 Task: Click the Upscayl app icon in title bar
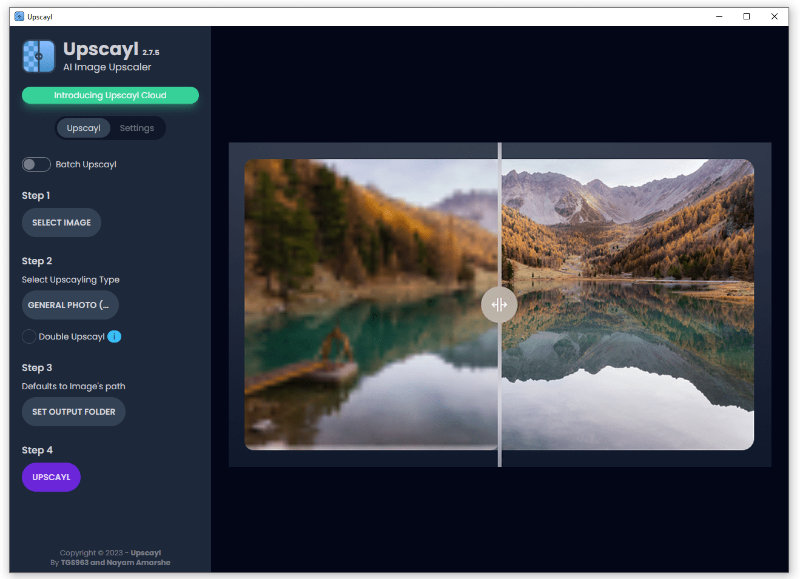pyautogui.click(x=19, y=16)
